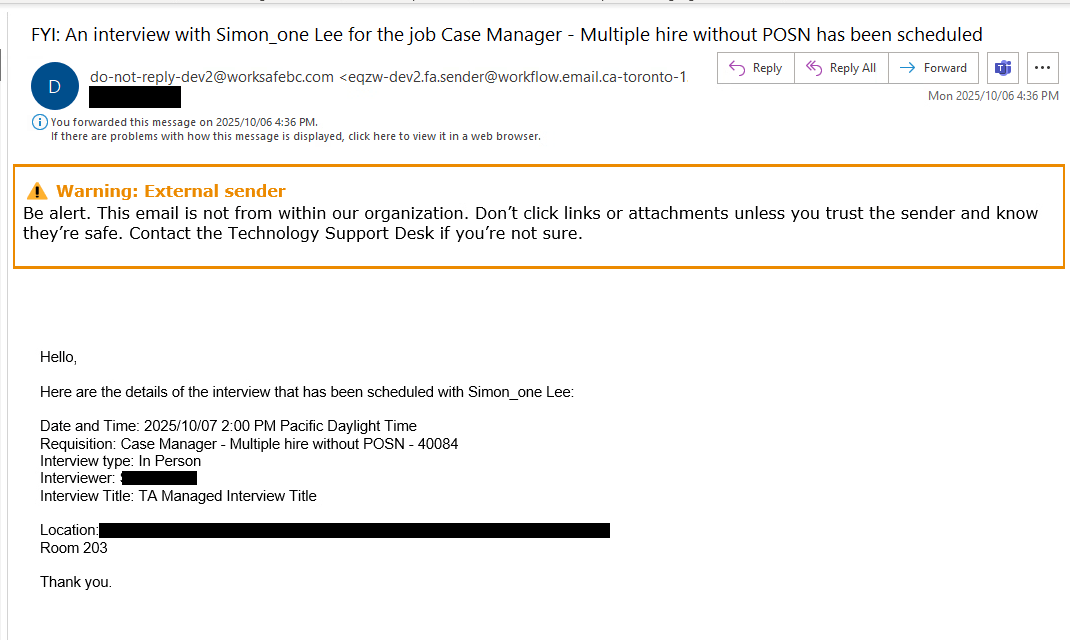The height and width of the screenshot is (640, 1070).
Task: Click the email subject line starting FYI
Action: 507,35
